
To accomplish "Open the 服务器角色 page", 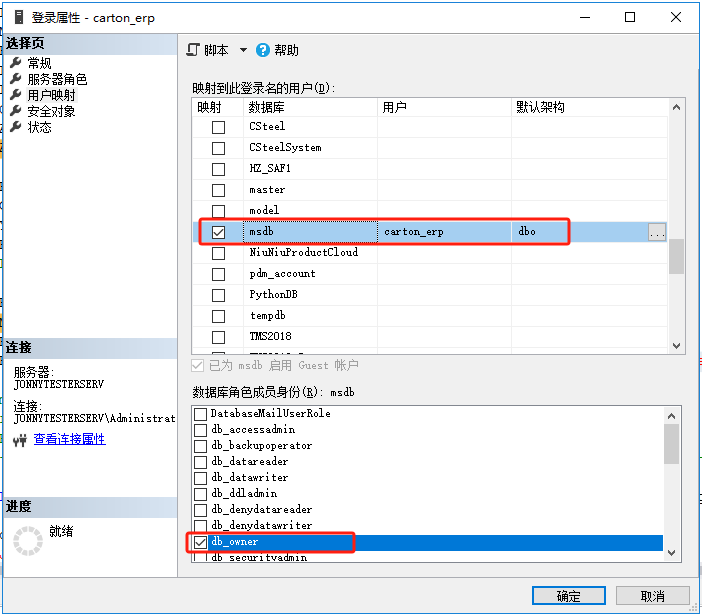I will 57,79.
